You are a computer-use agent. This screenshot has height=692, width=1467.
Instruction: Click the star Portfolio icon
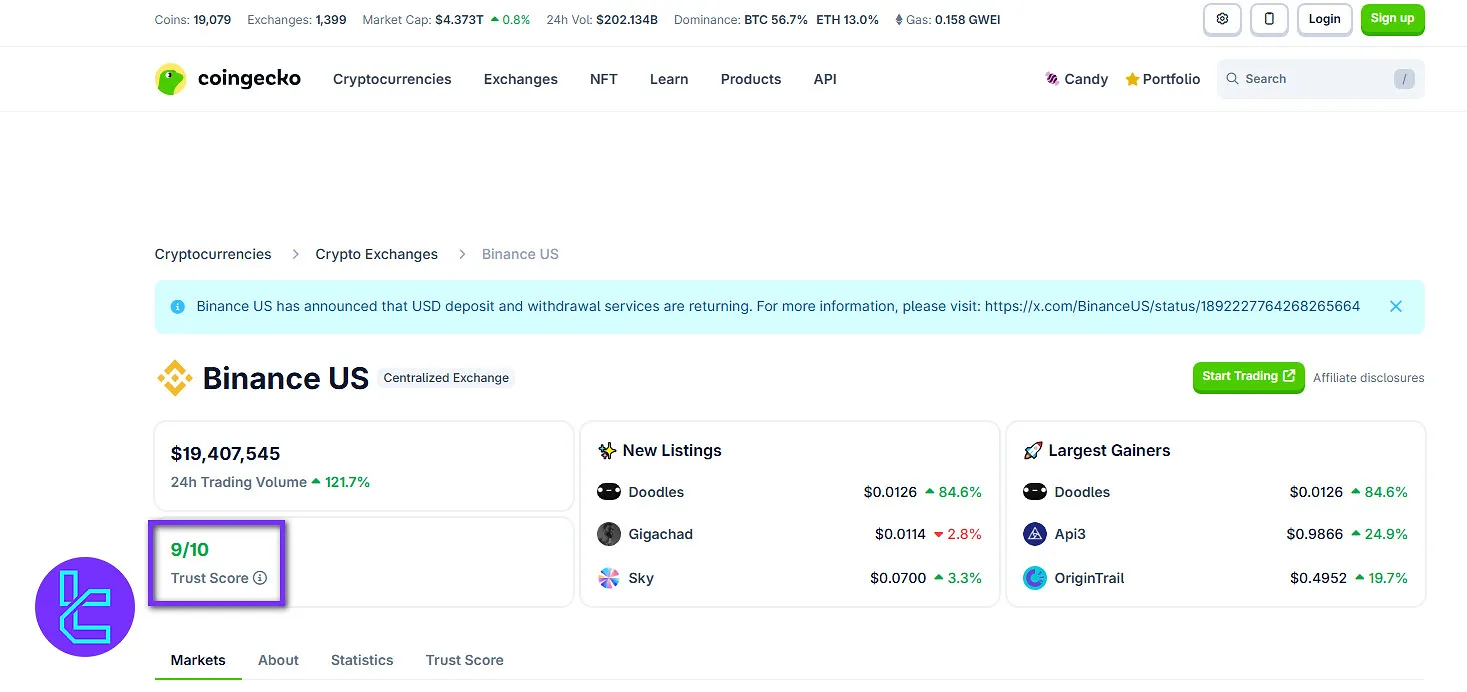(x=1131, y=78)
